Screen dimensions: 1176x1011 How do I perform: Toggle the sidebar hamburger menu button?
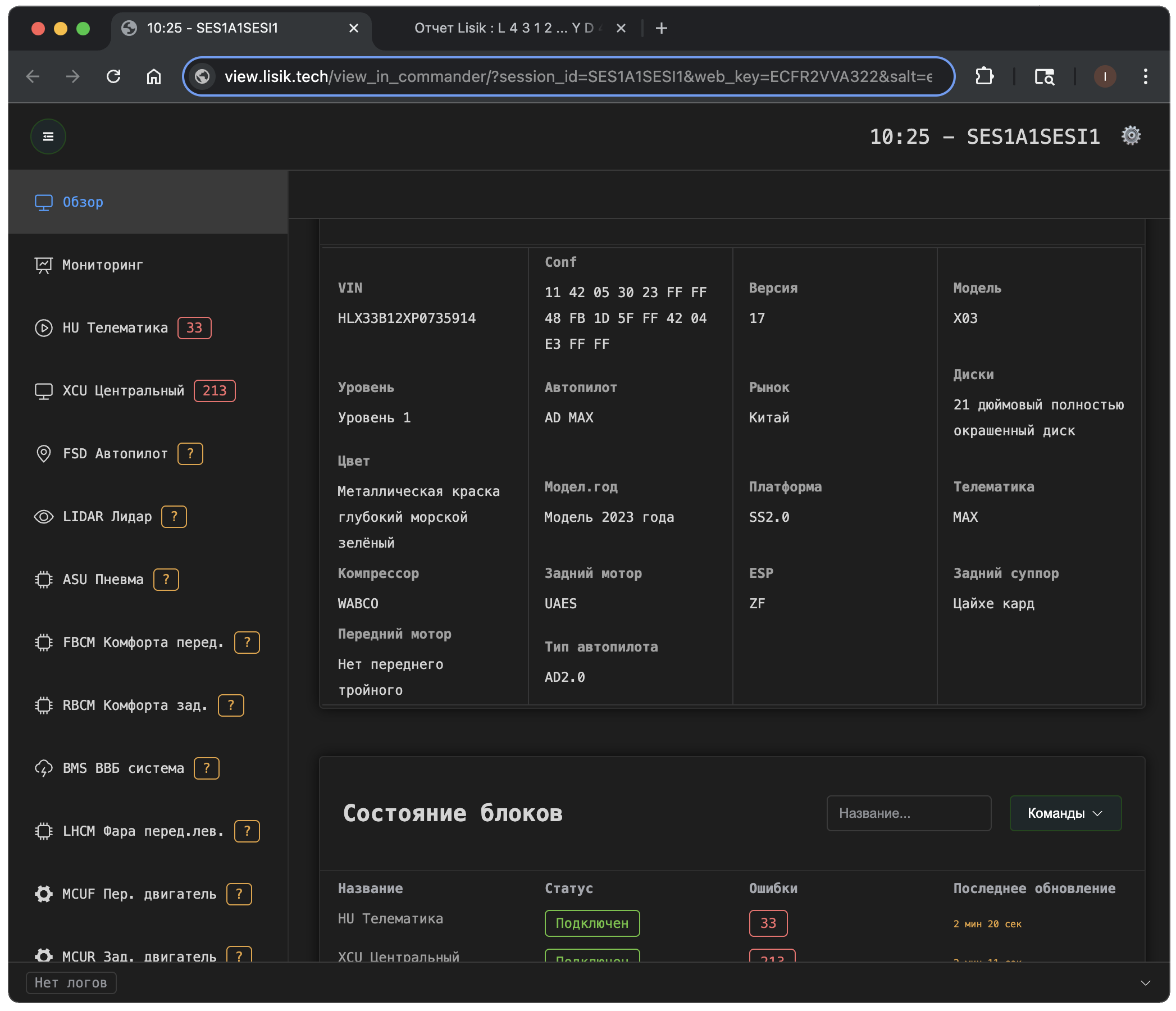[48, 136]
